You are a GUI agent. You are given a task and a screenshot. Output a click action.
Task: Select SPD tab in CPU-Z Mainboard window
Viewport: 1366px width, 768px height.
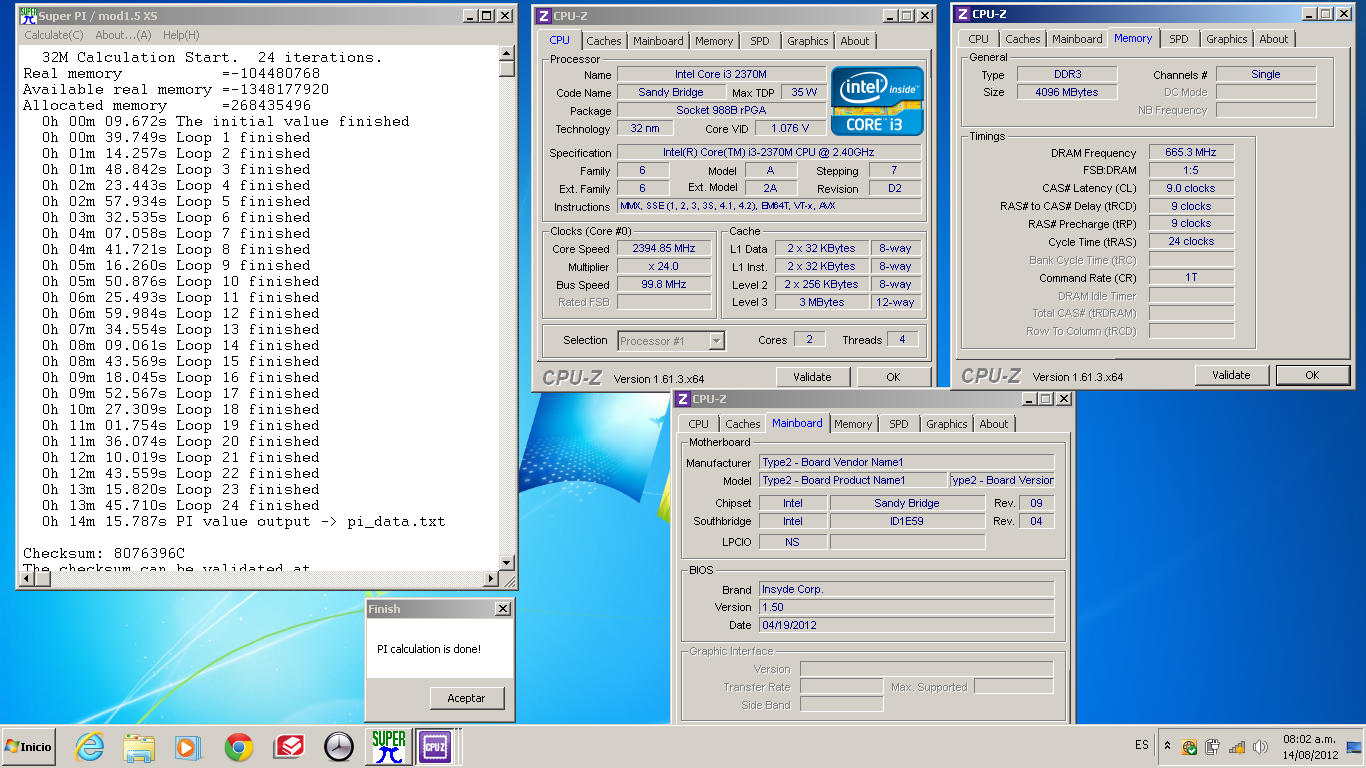(899, 424)
